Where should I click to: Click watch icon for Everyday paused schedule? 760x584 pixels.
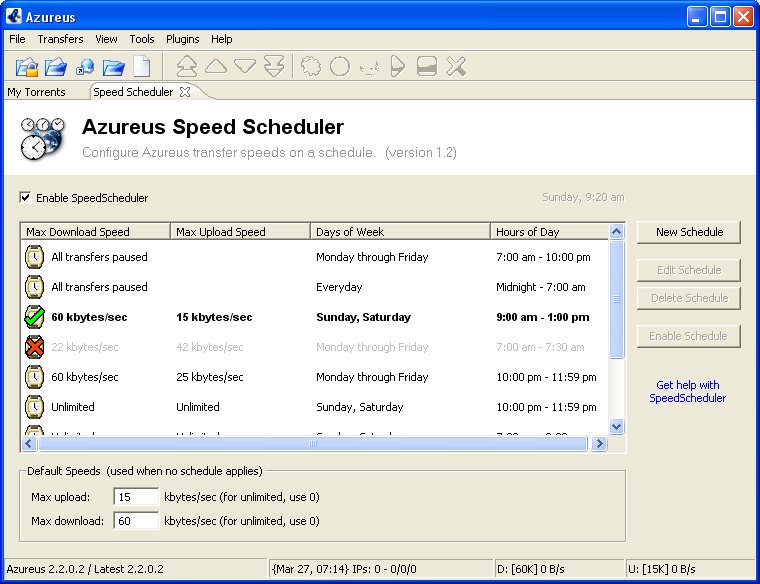pos(34,287)
